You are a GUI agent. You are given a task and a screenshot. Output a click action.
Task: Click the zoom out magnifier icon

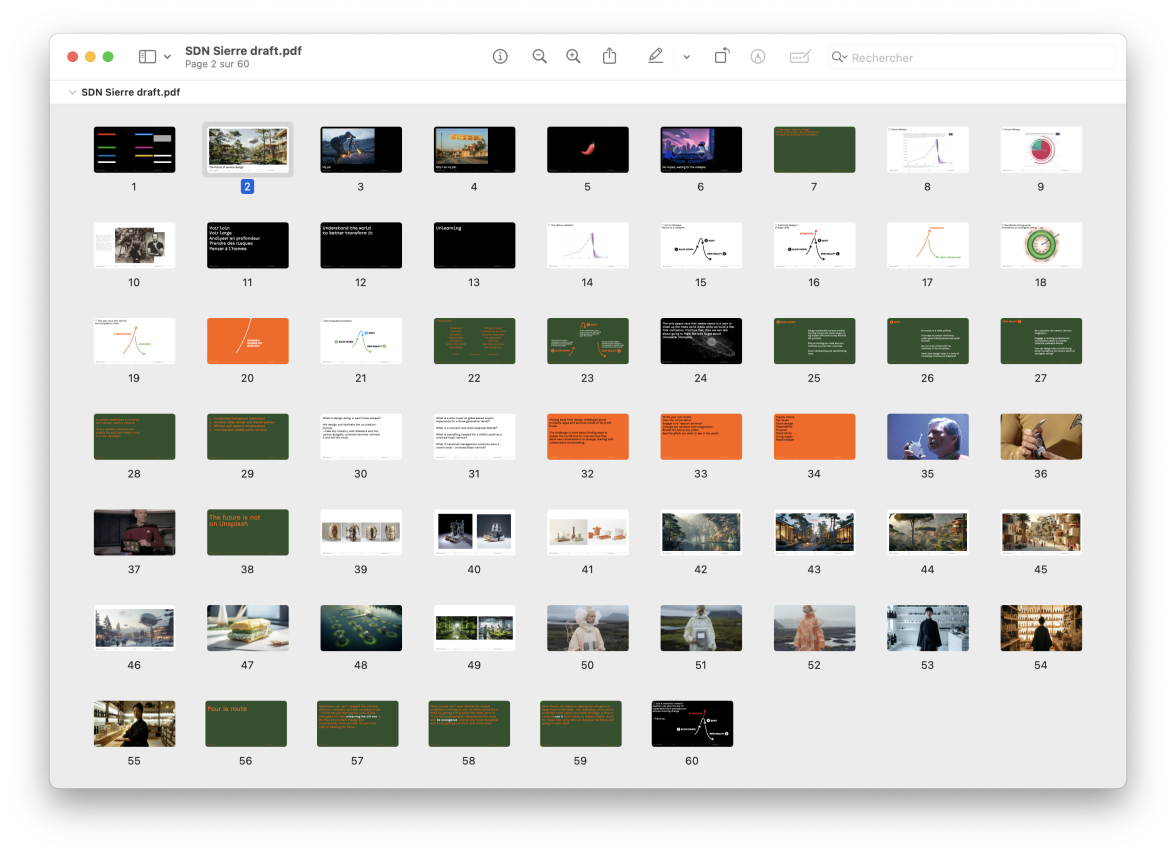(539, 57)
